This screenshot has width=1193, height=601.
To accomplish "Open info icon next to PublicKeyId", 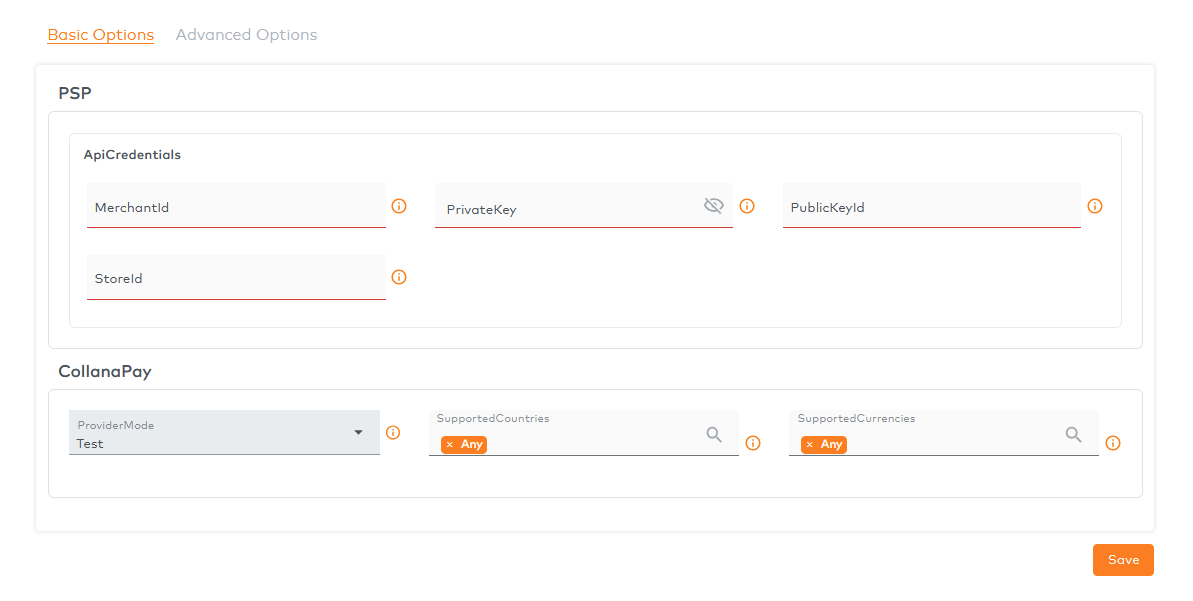I will [1095, 206].
